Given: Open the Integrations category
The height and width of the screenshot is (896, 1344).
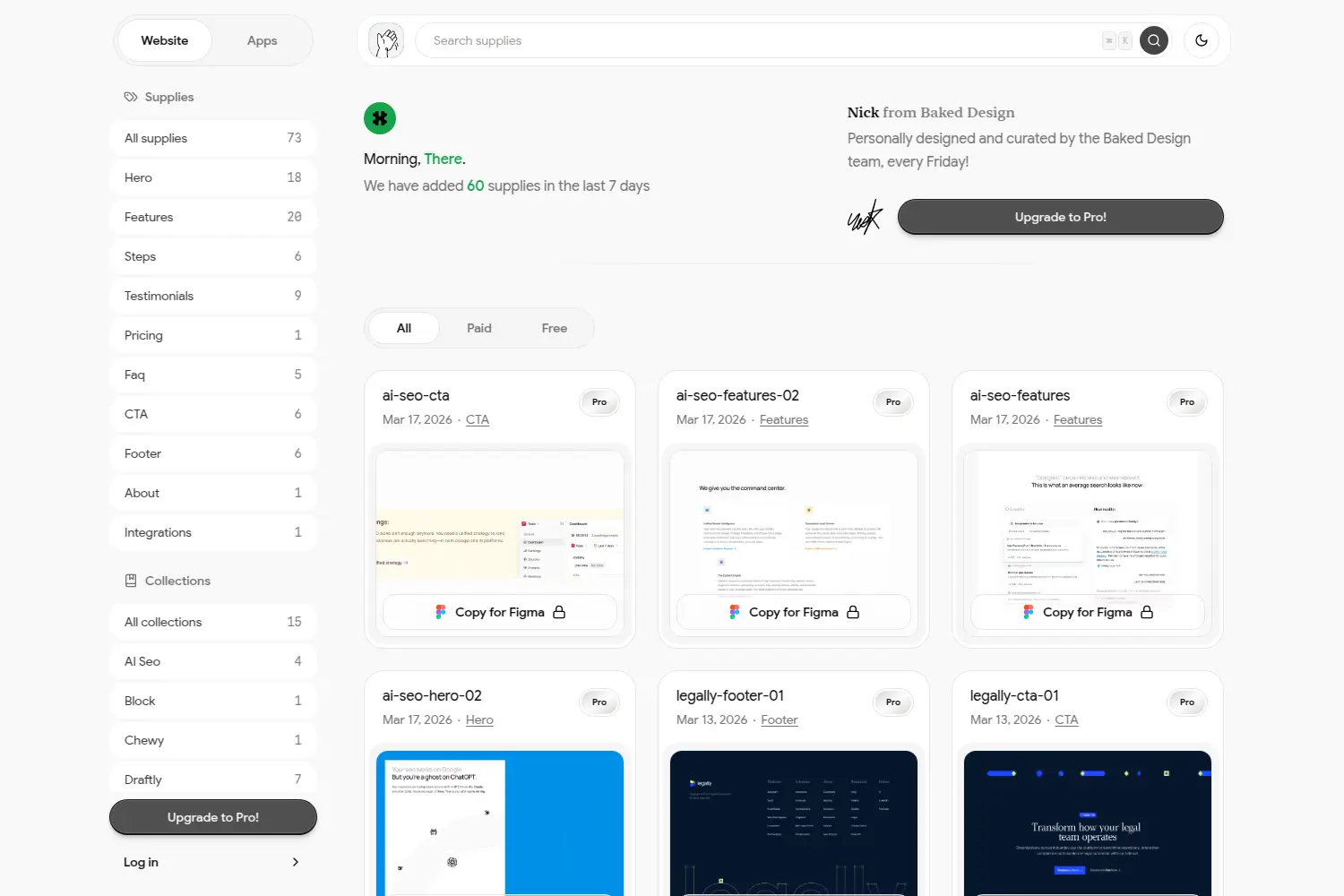Looking at the screenshot, I should pyautogui.click(x=213, y=532).
